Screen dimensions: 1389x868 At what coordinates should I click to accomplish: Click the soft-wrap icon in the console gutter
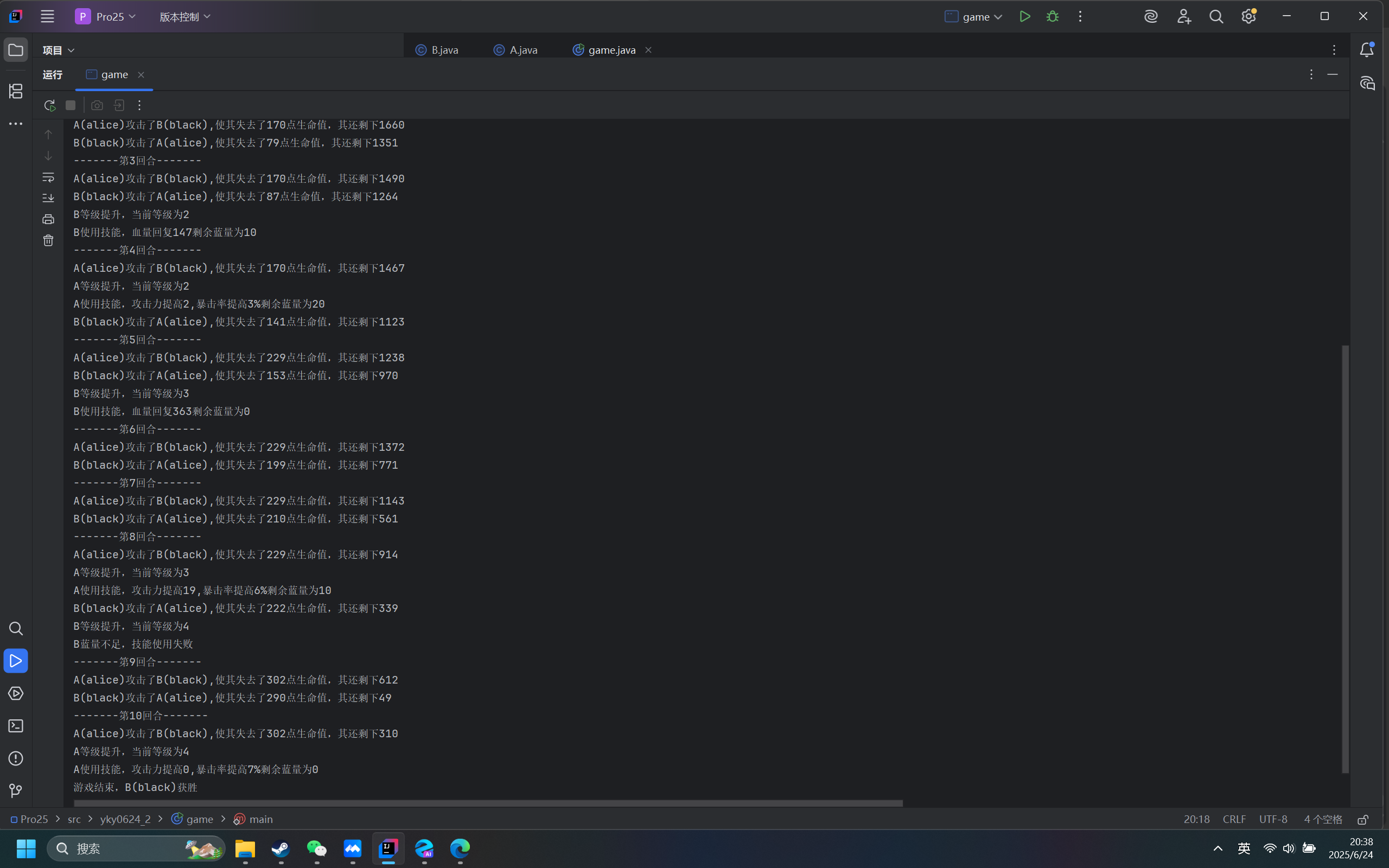48,177
